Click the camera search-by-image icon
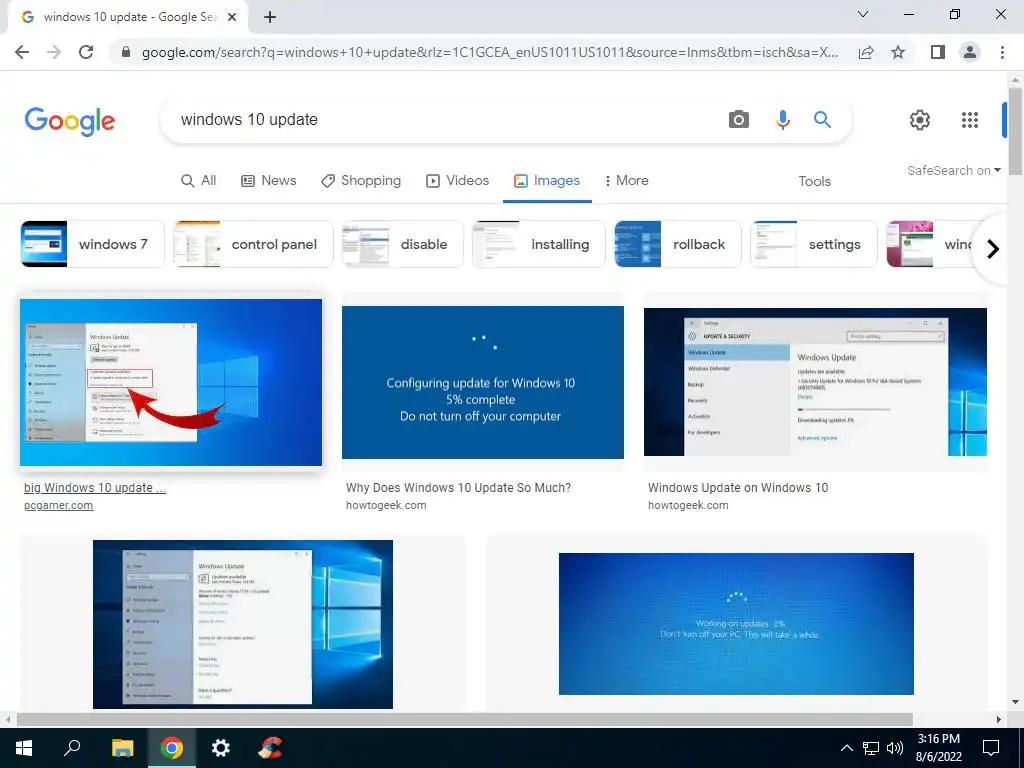This screenshot has height=768, width=1024. coord(739,120)
